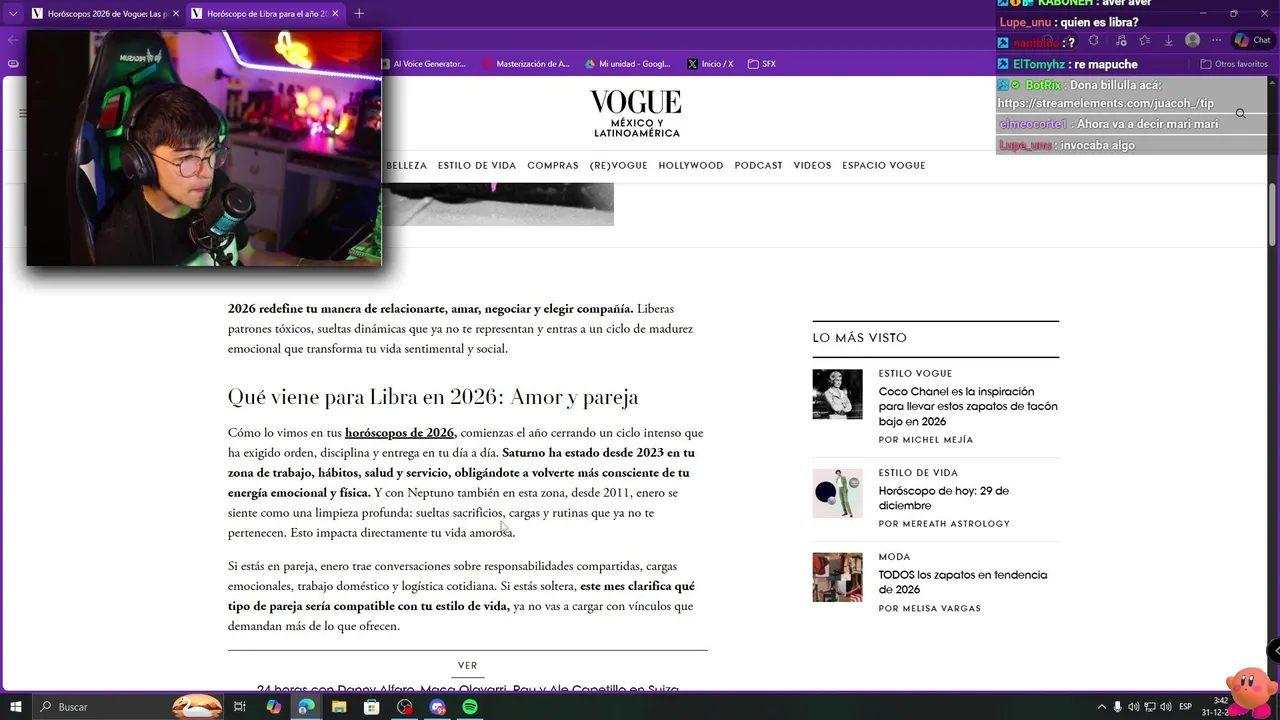Screen dimensions: 1280x720
Task: Open Horóscopo de hoy: 29 de diciembre
Action: click(x=944, y=498)
